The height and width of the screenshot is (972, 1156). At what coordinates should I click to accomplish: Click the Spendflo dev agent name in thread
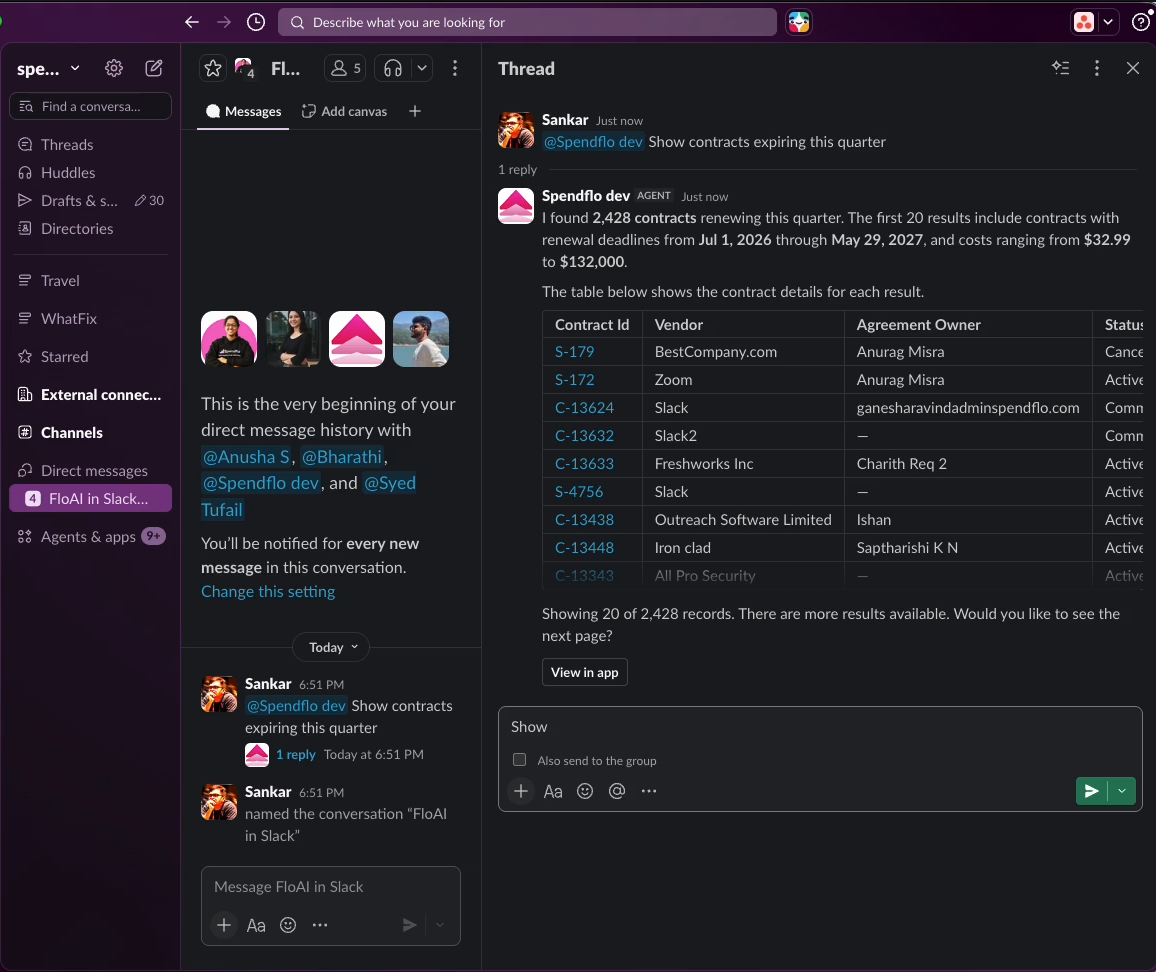585,195
